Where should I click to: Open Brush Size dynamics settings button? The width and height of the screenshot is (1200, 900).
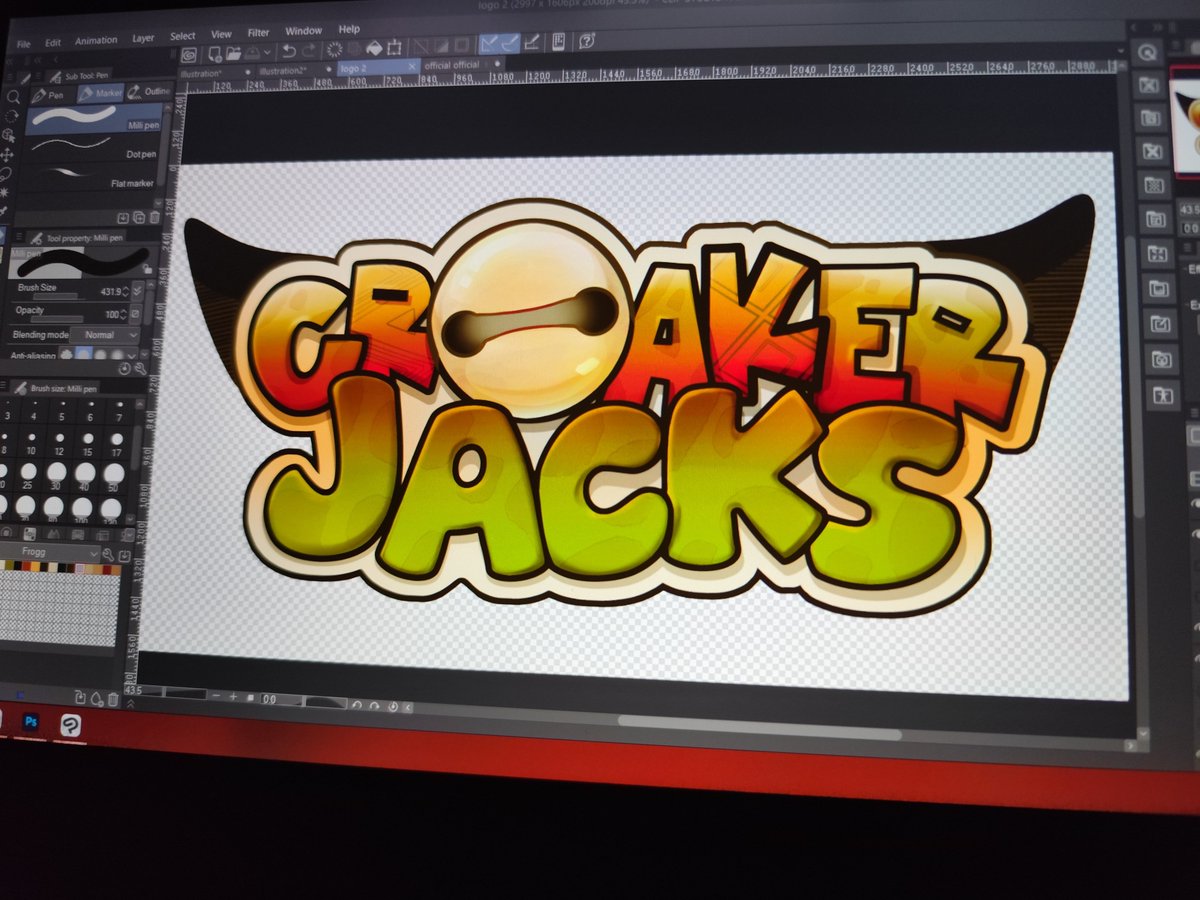coord(137,291)
